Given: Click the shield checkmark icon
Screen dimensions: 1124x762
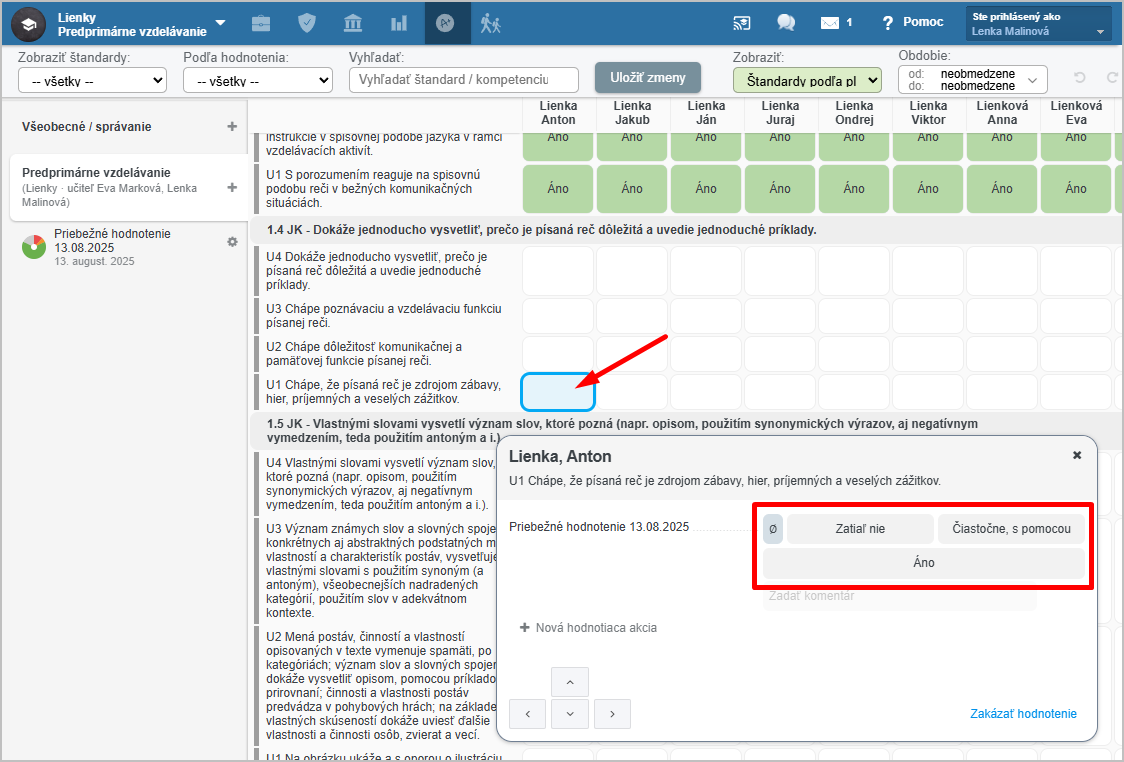Looking at the screenshot, I should 307,23.
